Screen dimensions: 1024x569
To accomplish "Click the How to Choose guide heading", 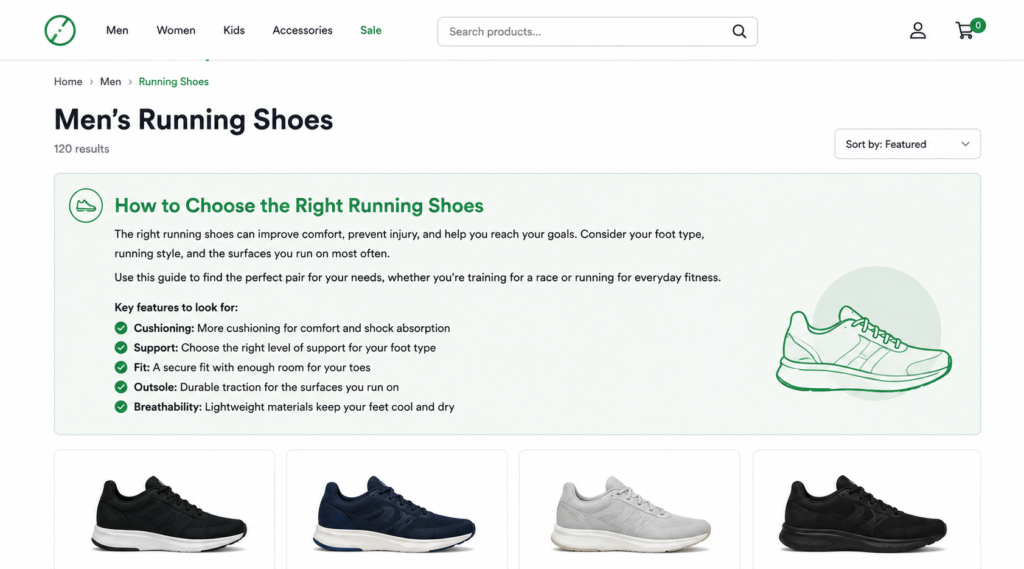I will click(x=299, y=205).
